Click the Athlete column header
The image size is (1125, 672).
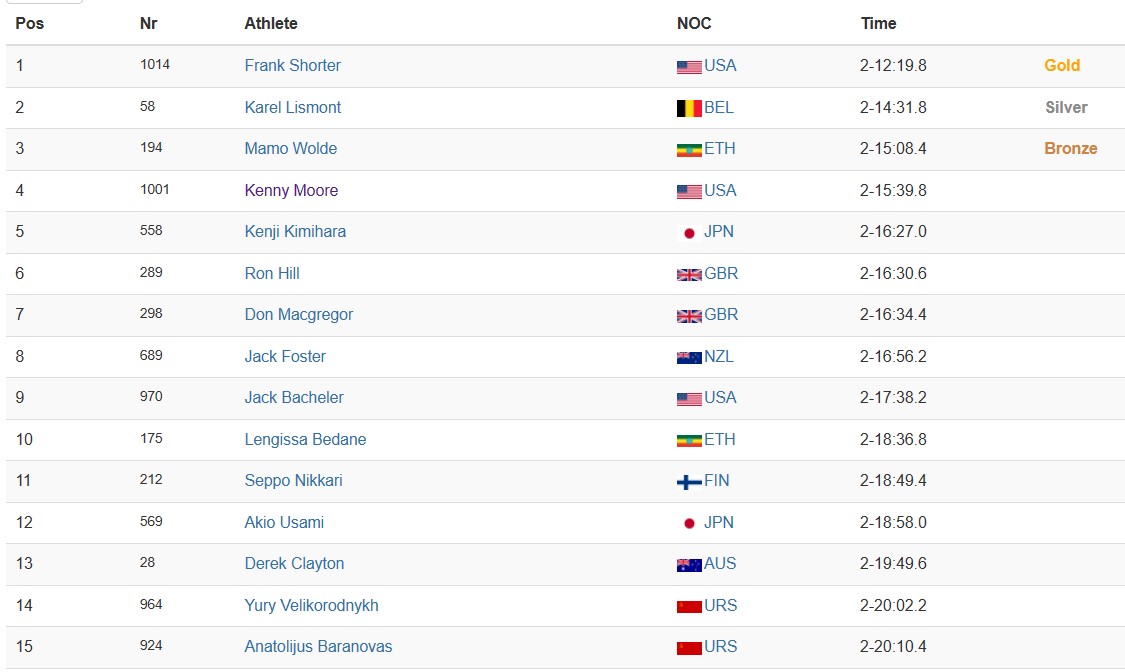pyautogui.click(x=270, y=23)
